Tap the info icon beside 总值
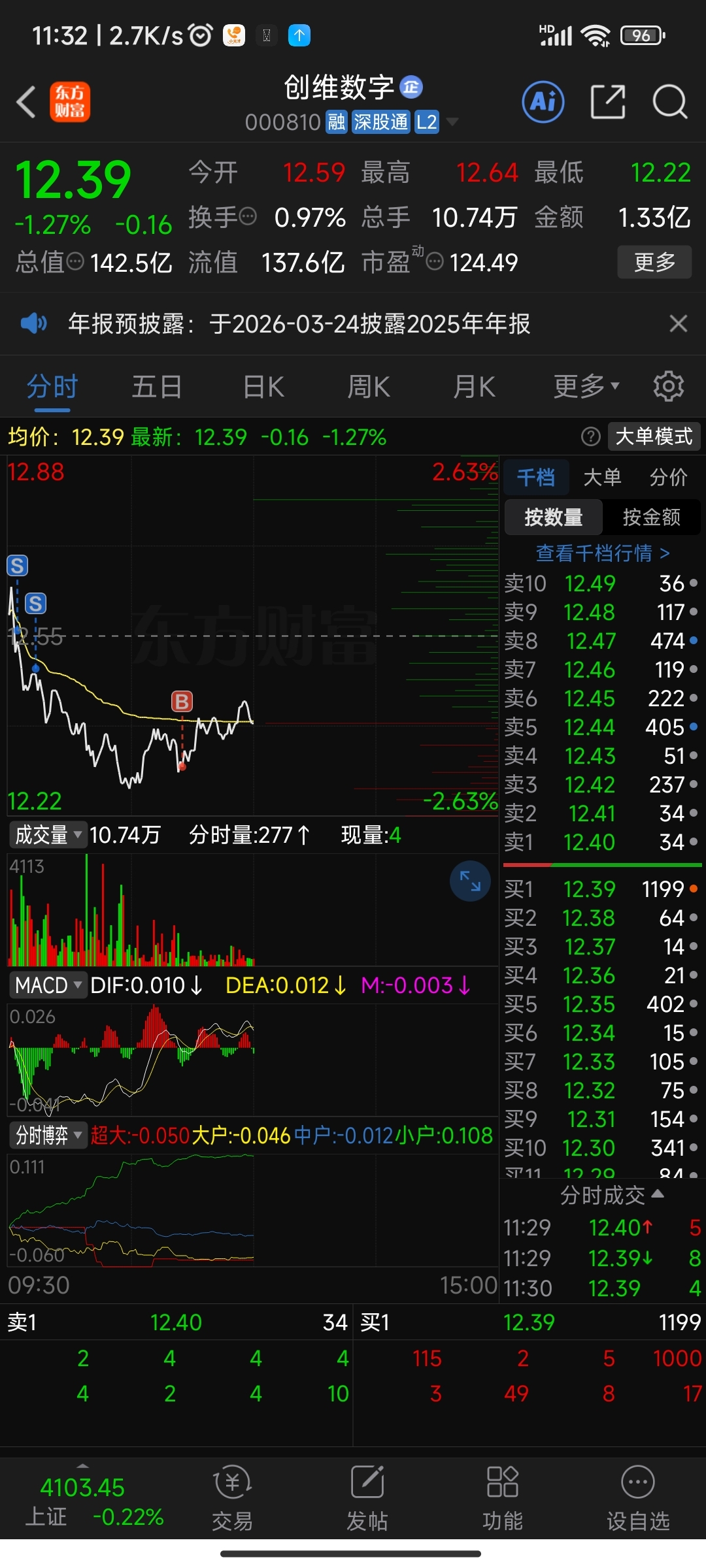 76,262
